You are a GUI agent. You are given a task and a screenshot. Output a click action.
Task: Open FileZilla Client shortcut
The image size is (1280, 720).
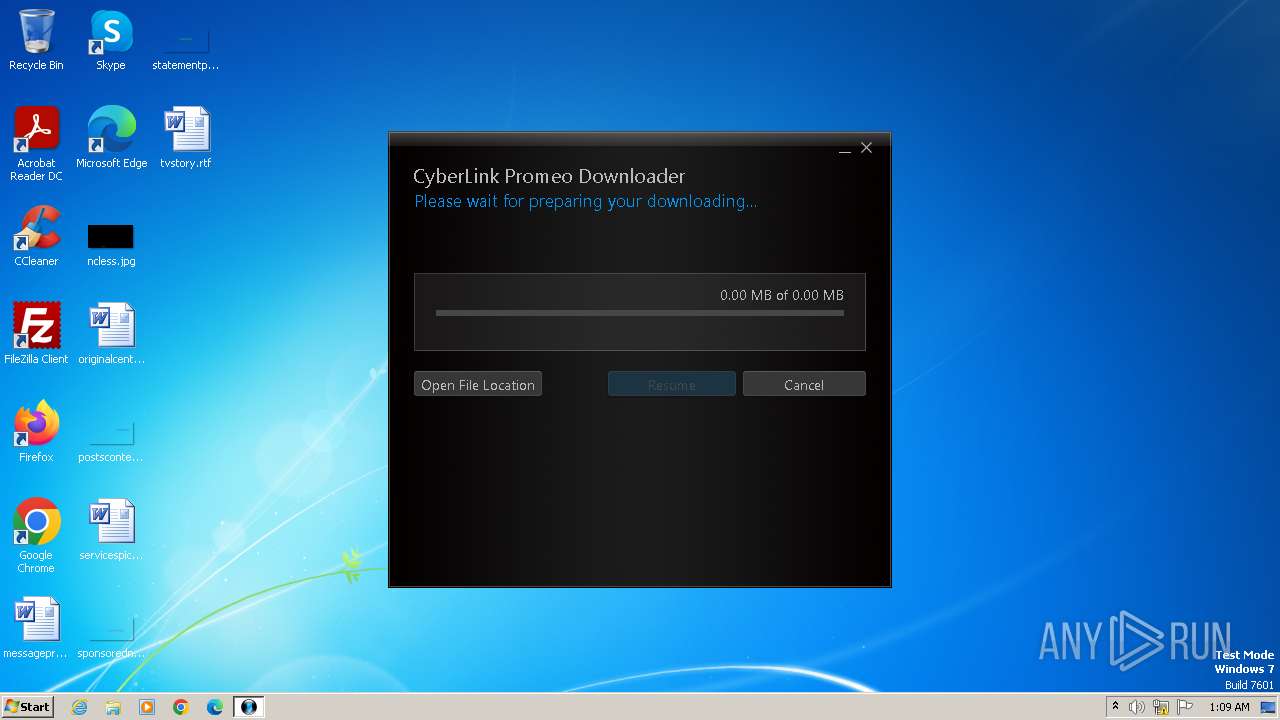coord(36,334)
